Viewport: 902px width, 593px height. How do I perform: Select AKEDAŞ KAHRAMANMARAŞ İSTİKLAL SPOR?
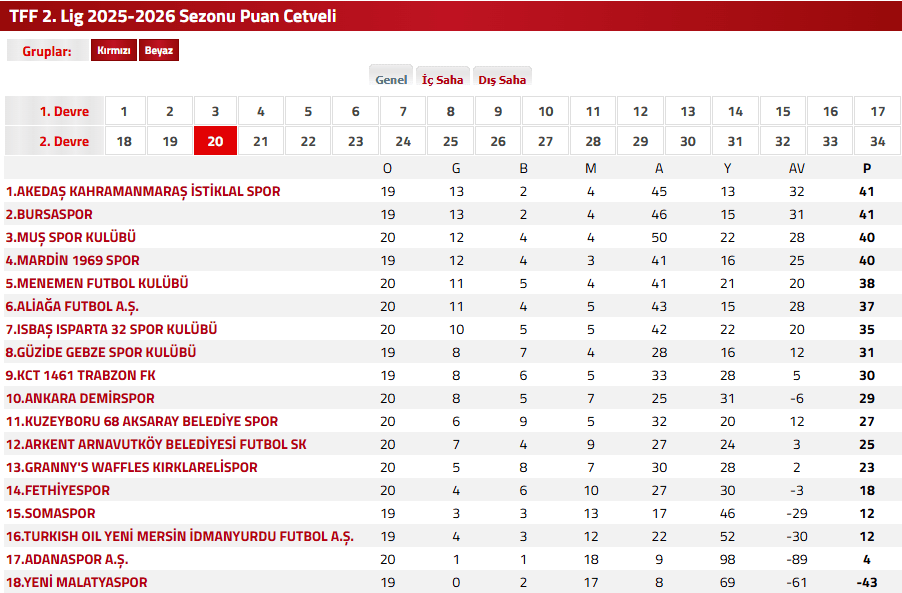[x=141, y=191]
